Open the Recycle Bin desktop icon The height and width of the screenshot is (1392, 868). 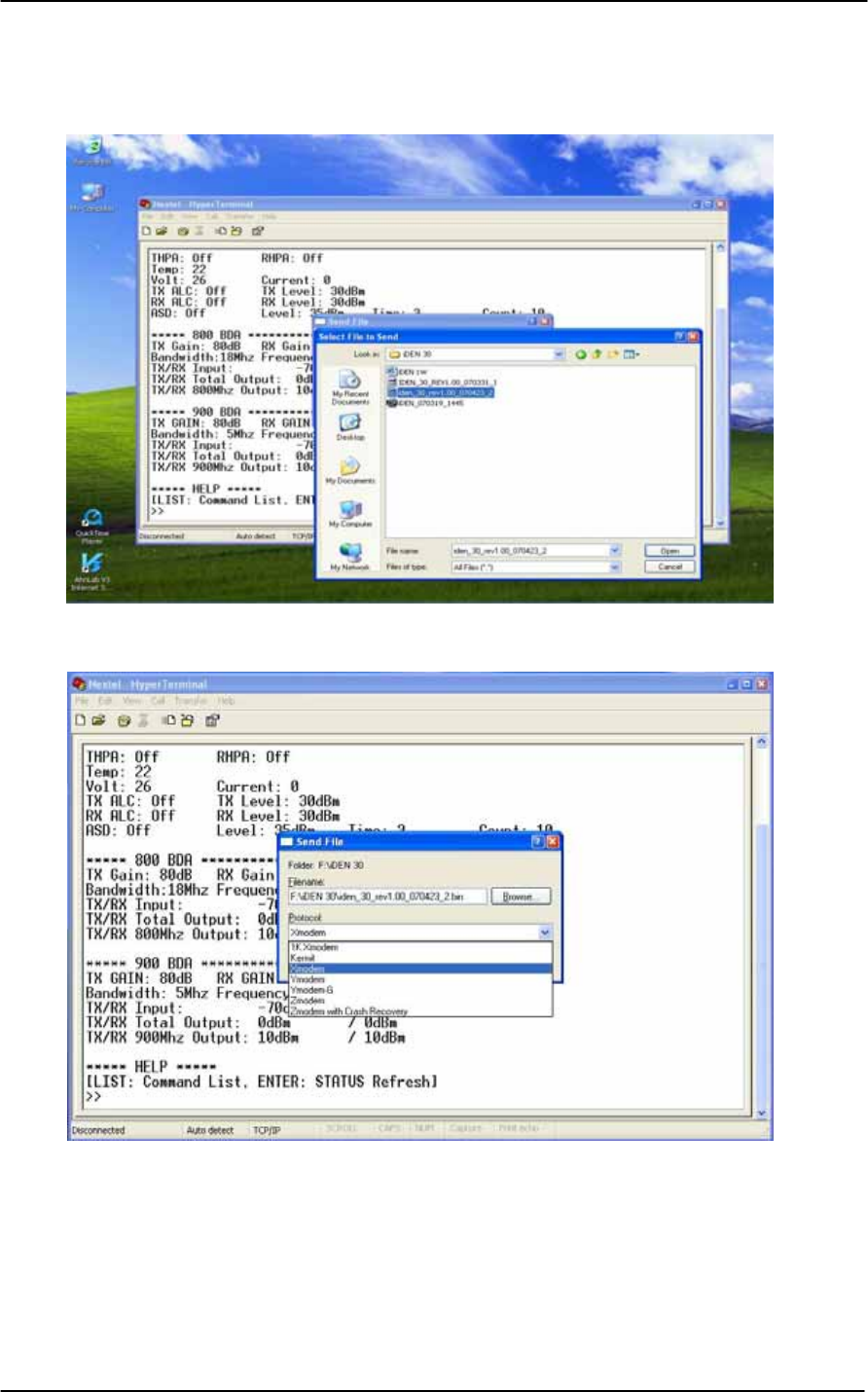(93, 152)
